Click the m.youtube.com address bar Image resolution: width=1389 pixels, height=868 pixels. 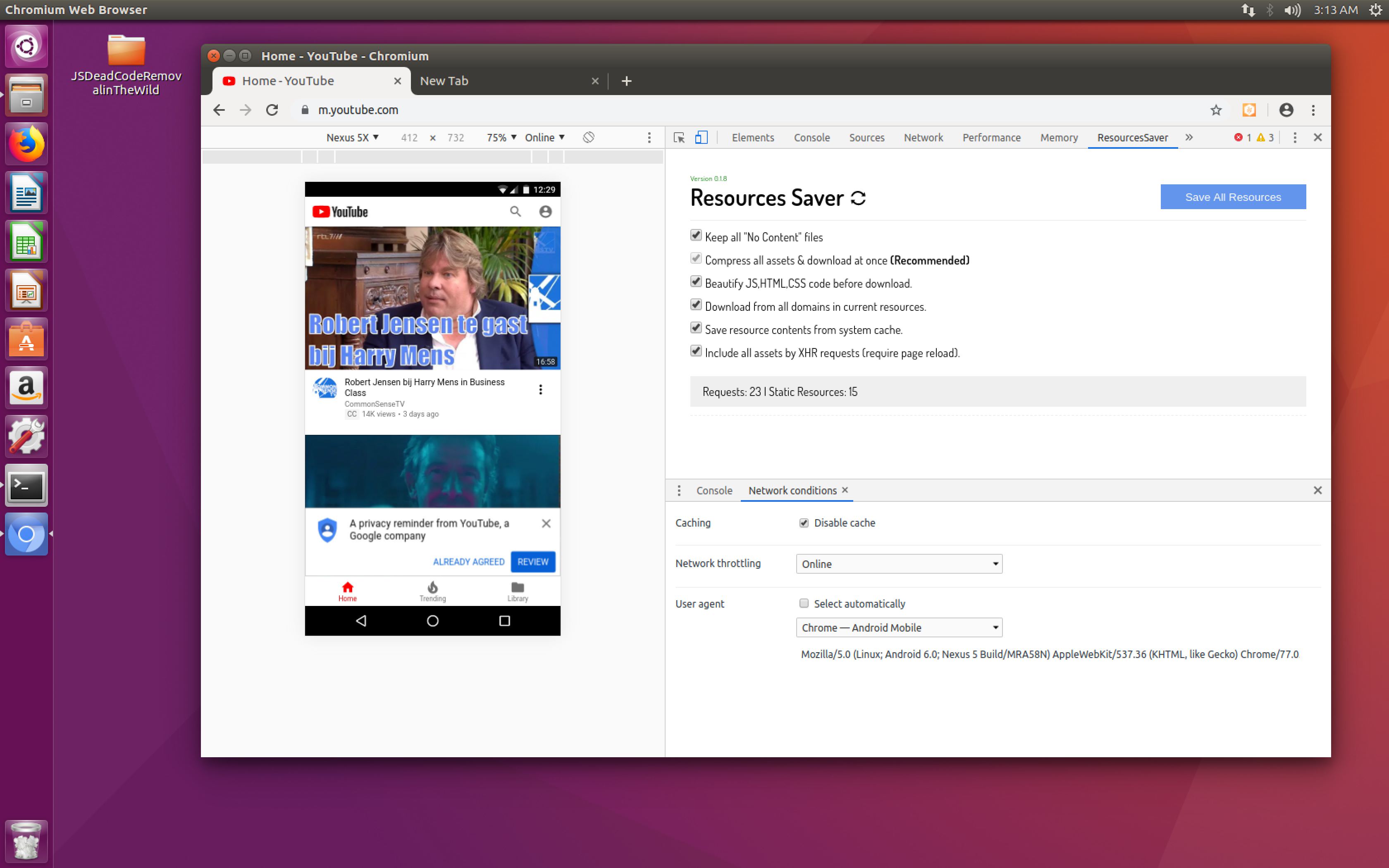tap(746, 110)
